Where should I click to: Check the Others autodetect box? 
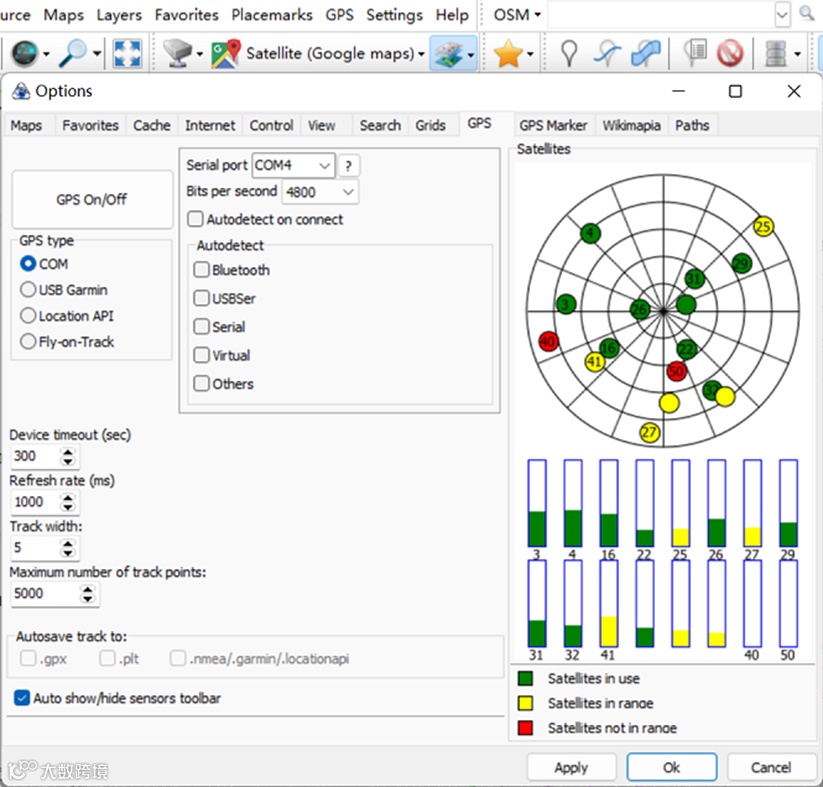[x=202, y=383]
